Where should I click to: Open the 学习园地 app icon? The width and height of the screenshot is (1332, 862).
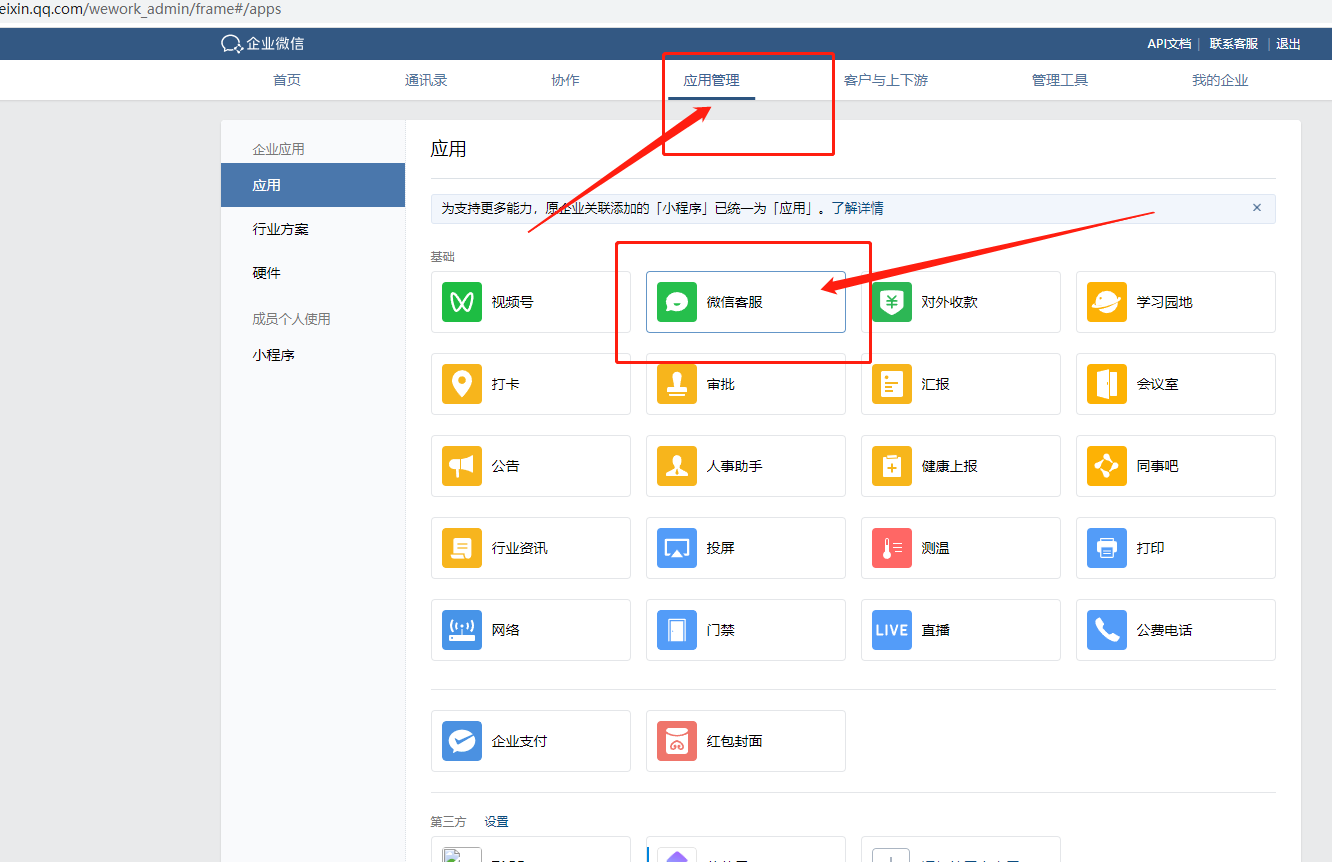(1107, 302)
